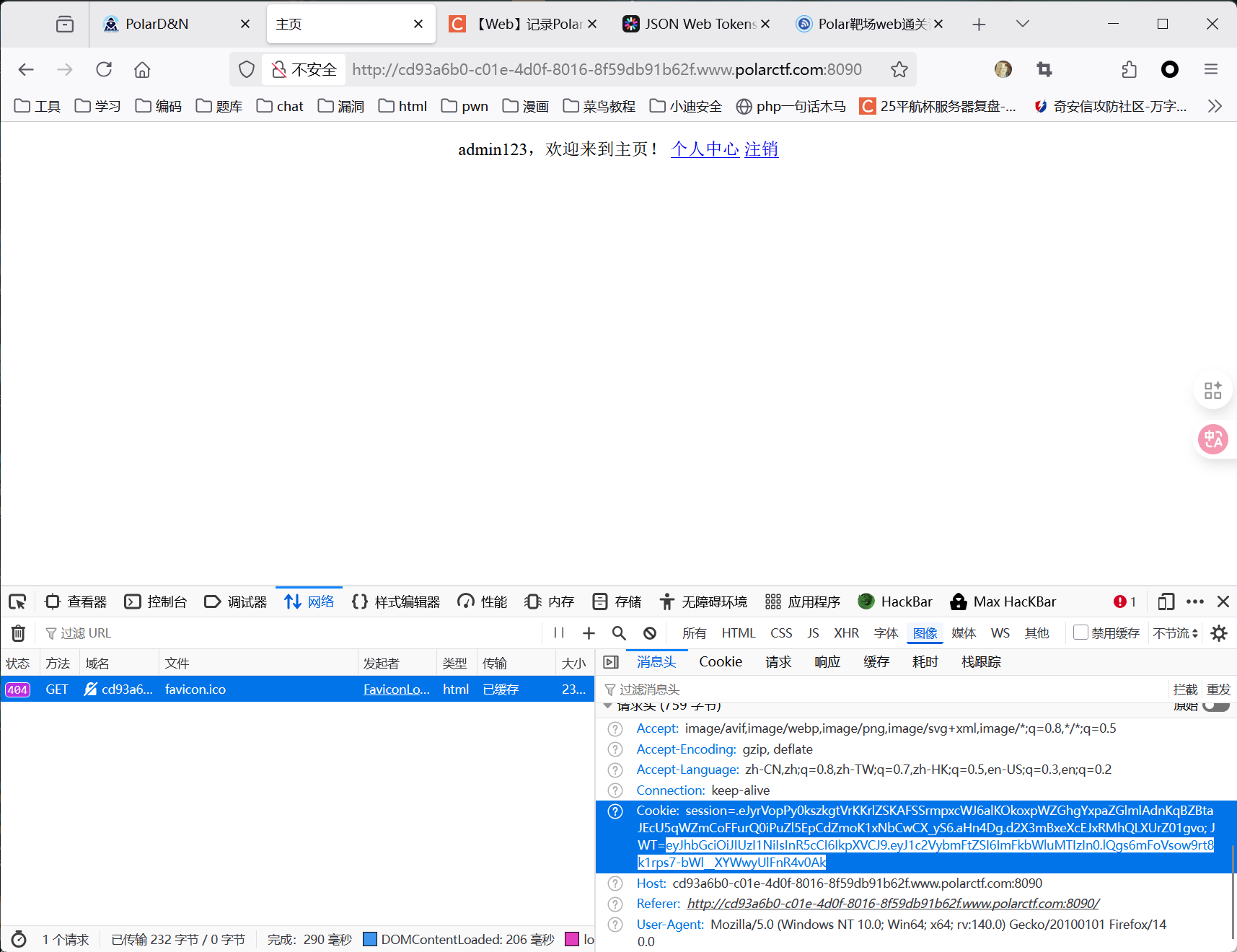Open Firefox View from the tab bar
Screen dimensions: 1237x952
[x=65, y=25]
